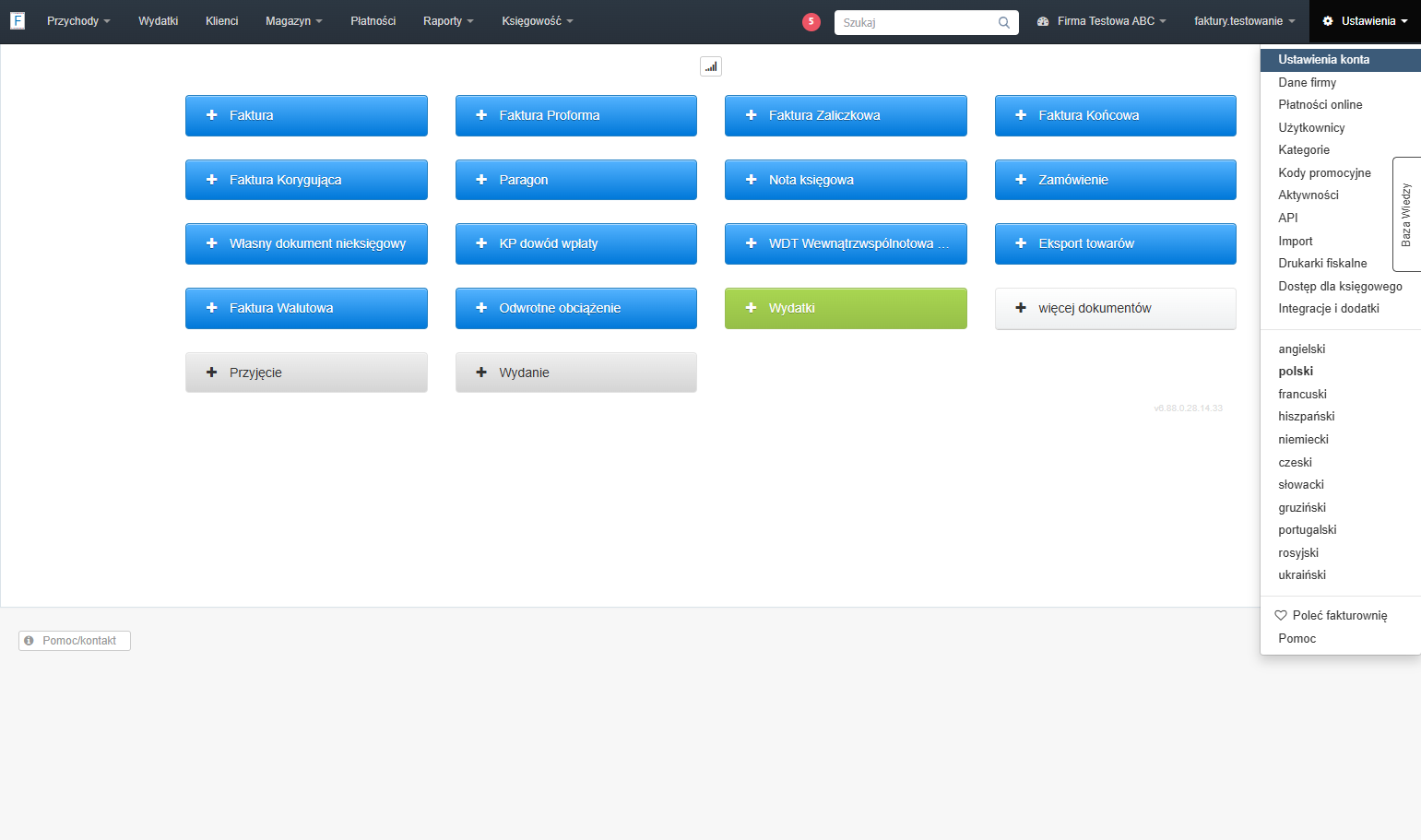
Task: Create a new Paragon
Action: (x=576, y=180)
